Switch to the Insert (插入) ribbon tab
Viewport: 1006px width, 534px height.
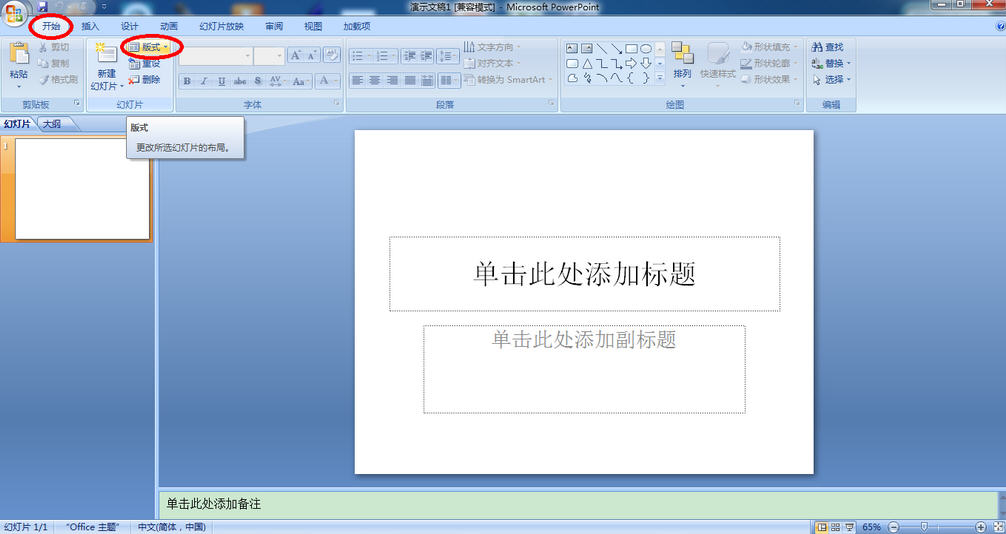(x=90, y=26)
